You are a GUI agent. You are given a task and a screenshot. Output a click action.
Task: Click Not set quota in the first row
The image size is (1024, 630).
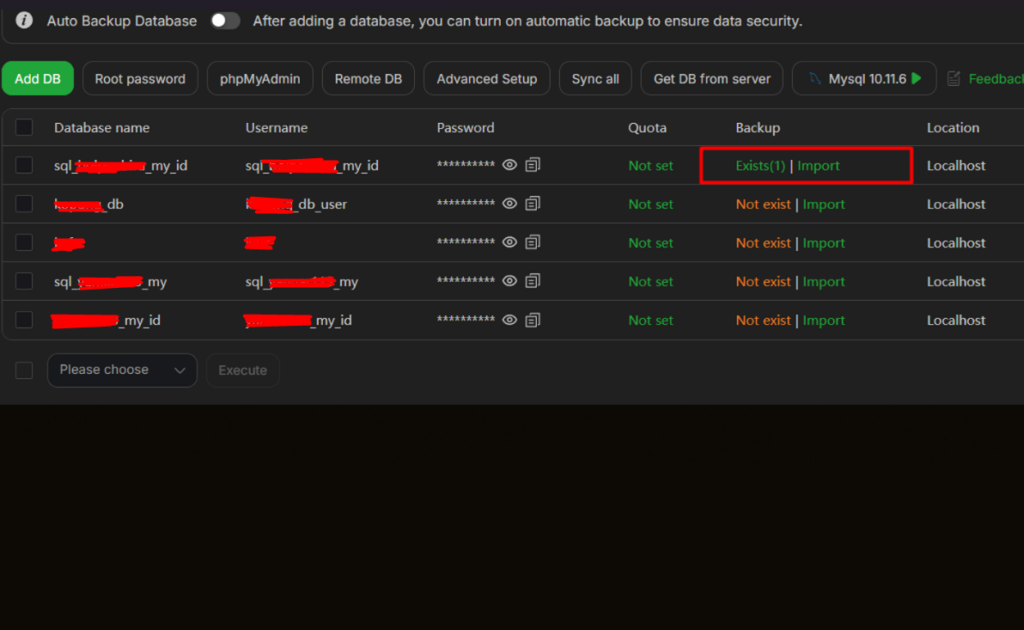[x=650, y=166]
